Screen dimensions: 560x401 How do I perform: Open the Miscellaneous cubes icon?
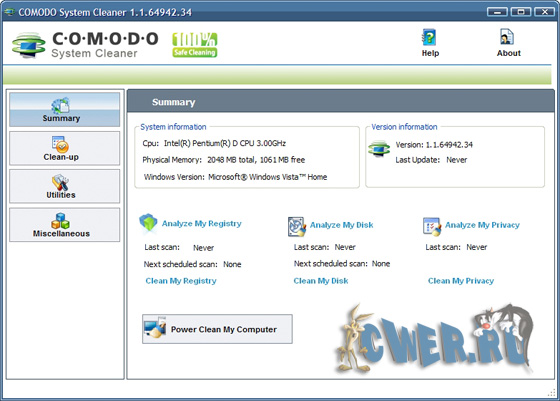(60, 221)
